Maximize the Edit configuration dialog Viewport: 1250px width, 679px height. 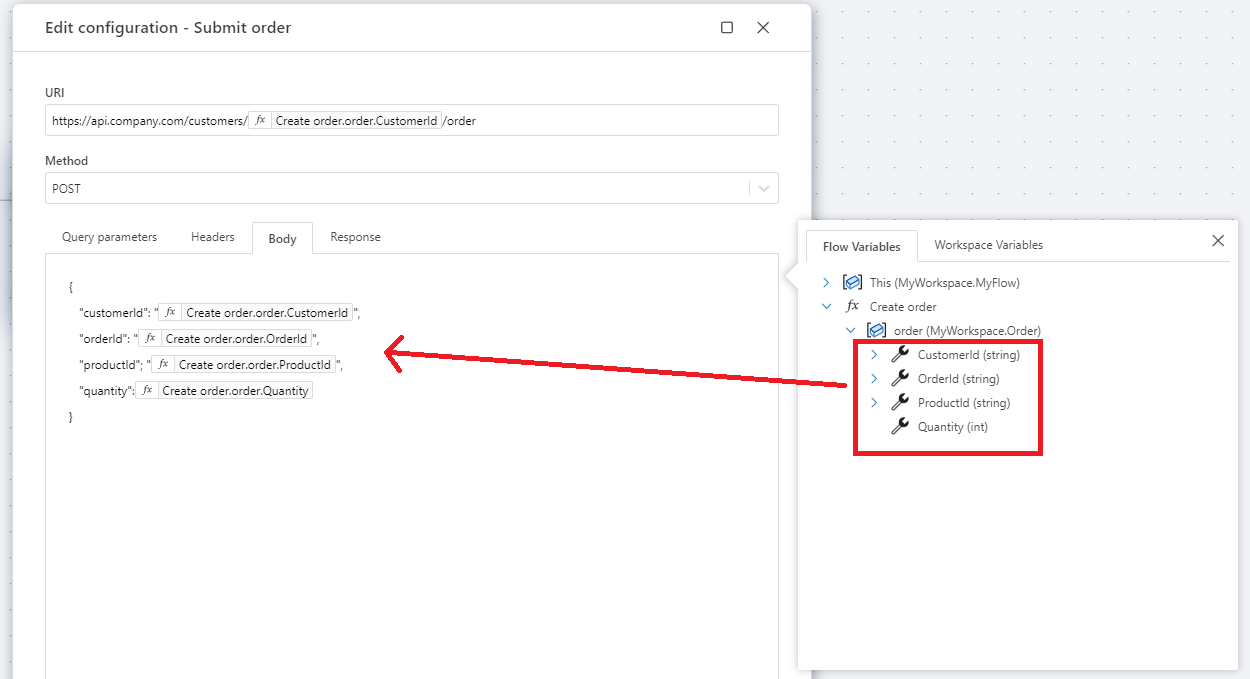(727, 28)
